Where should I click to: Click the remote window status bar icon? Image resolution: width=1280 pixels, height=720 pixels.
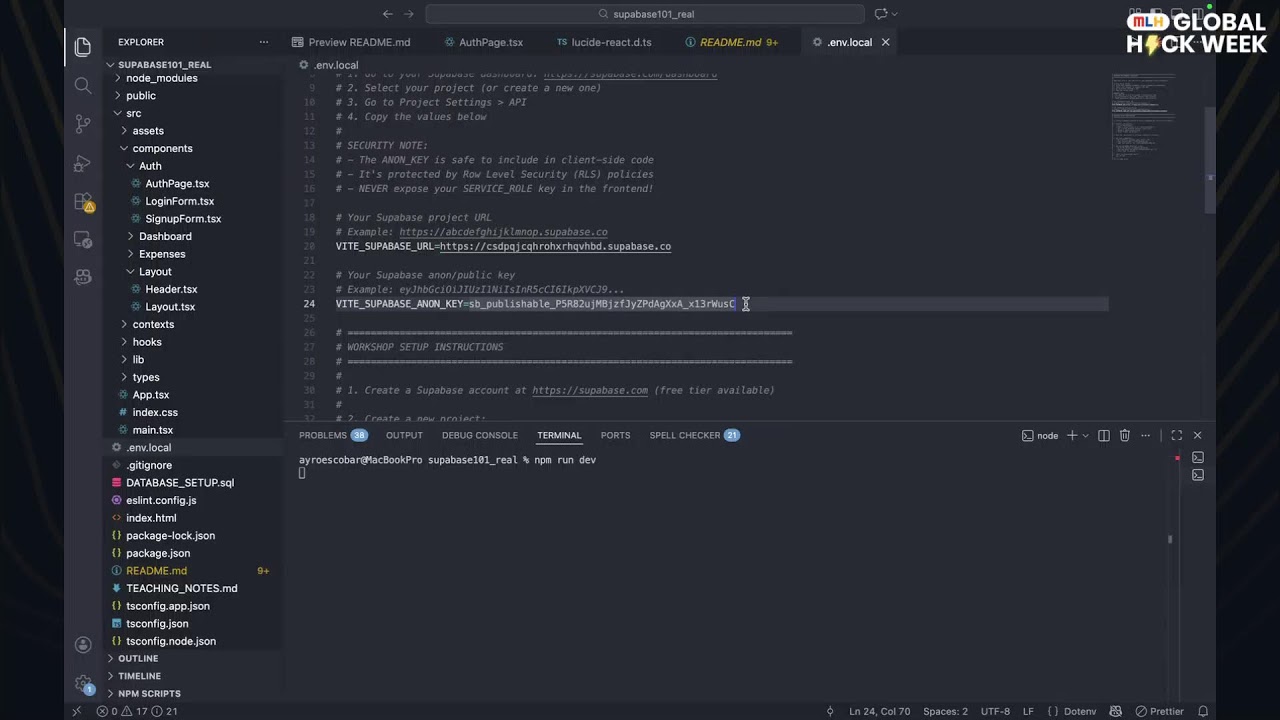[77, 711]
